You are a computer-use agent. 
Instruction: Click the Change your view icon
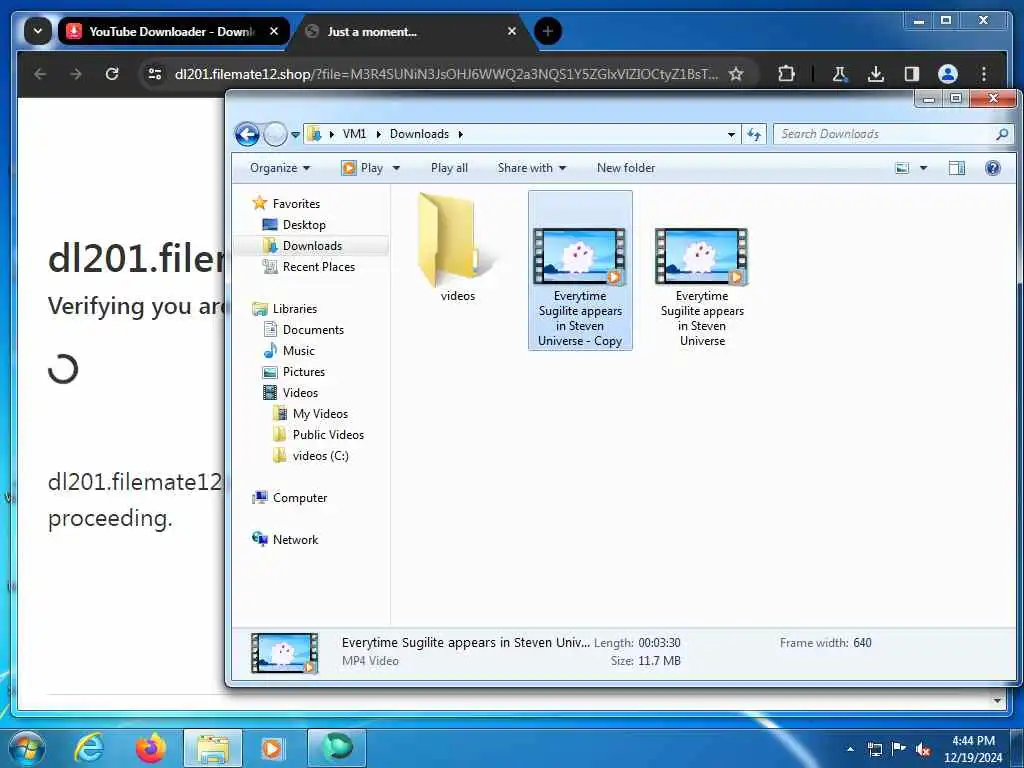pos(902,168)
